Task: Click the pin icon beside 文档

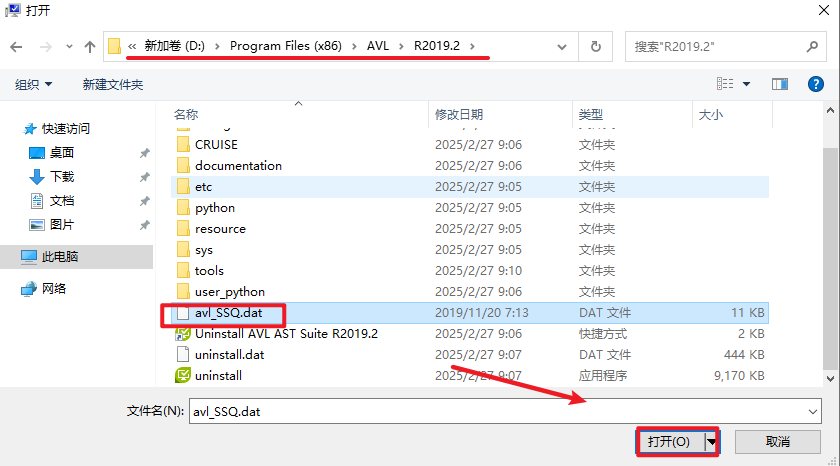Action: click(x=144, y=201)
